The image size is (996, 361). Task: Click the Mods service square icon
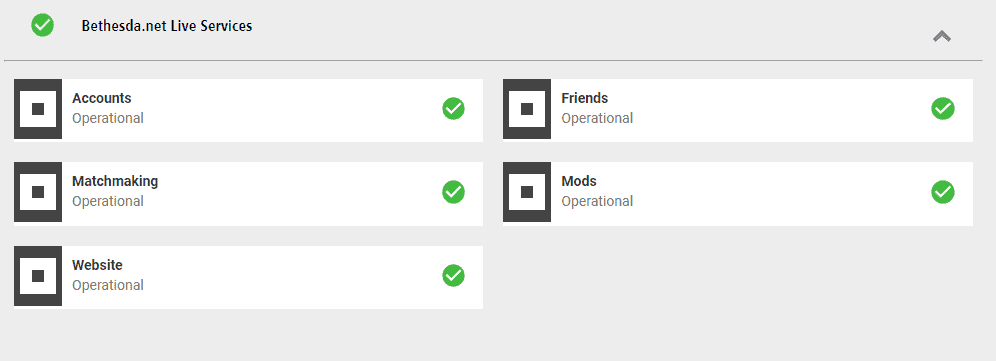click(527, 192)
